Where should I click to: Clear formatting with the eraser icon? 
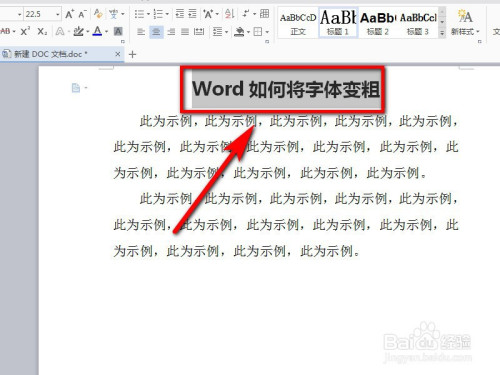(98, 14)
